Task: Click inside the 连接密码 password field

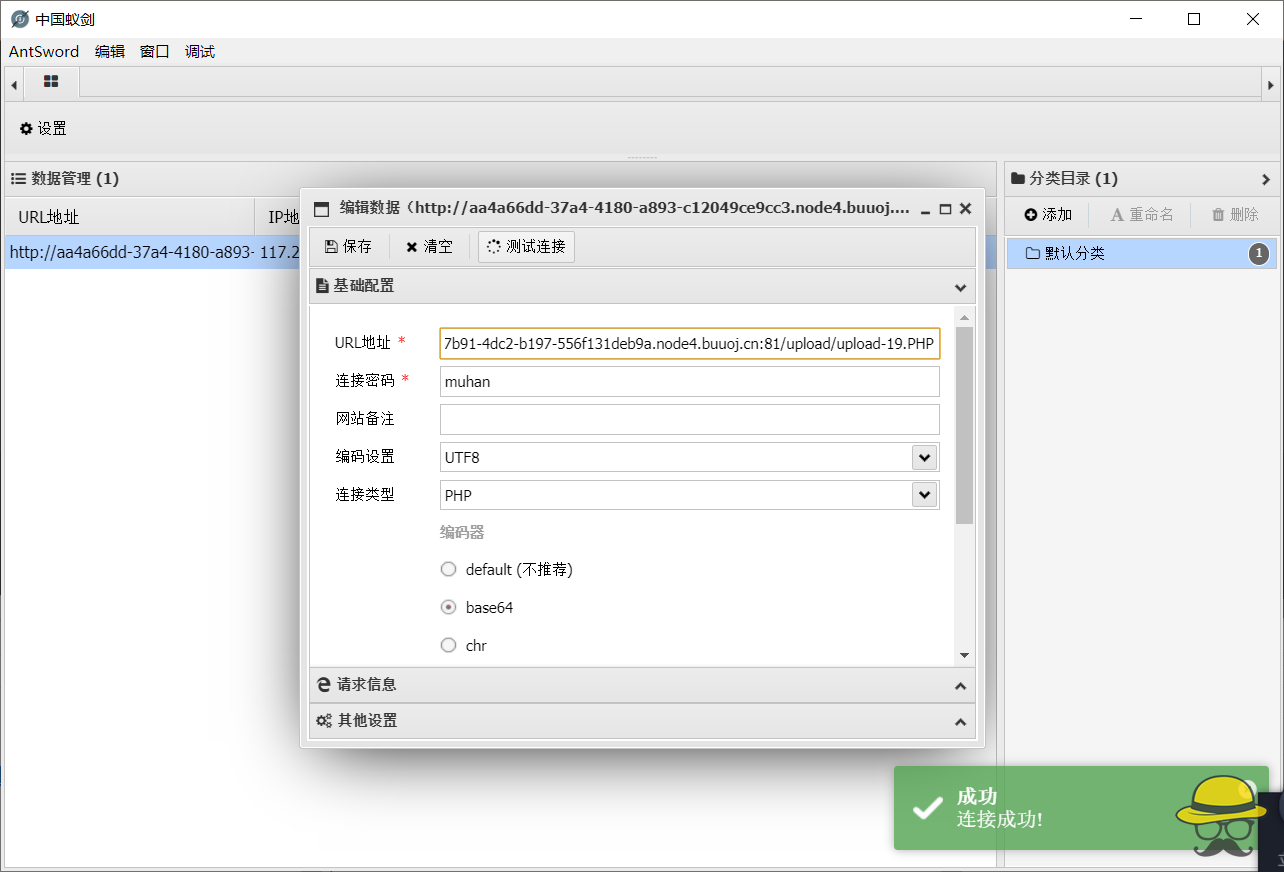Action: [689, 381]
